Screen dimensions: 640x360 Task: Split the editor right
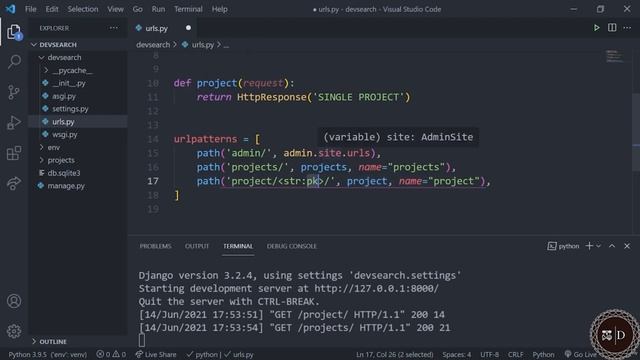[x=612, y=28]
